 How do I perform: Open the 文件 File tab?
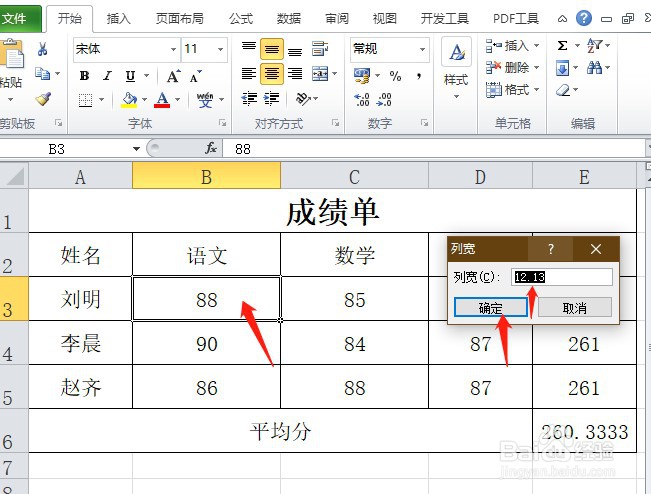click(x=20, y=19)
